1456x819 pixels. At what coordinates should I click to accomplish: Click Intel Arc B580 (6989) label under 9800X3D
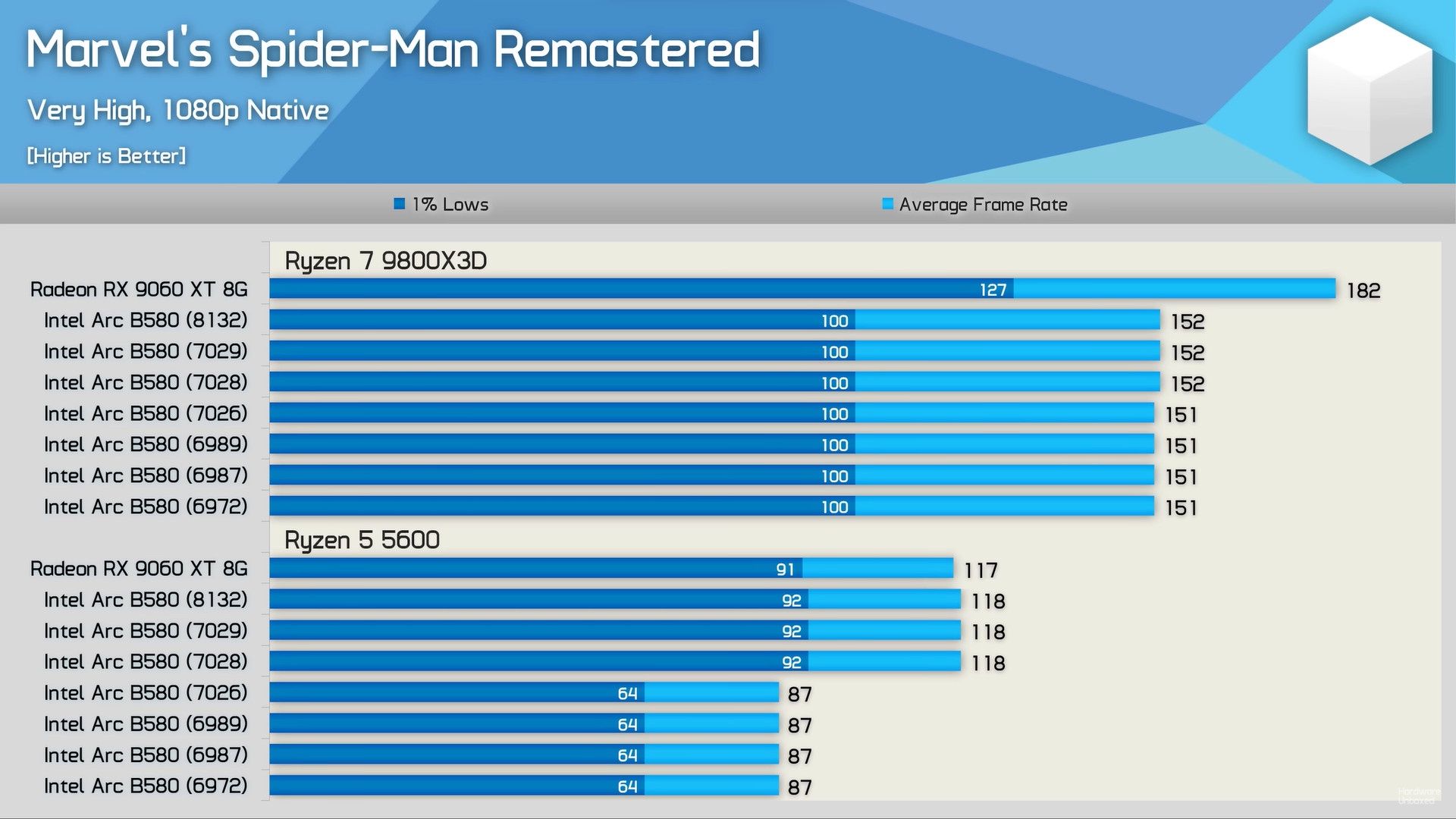tap(146, 444)
